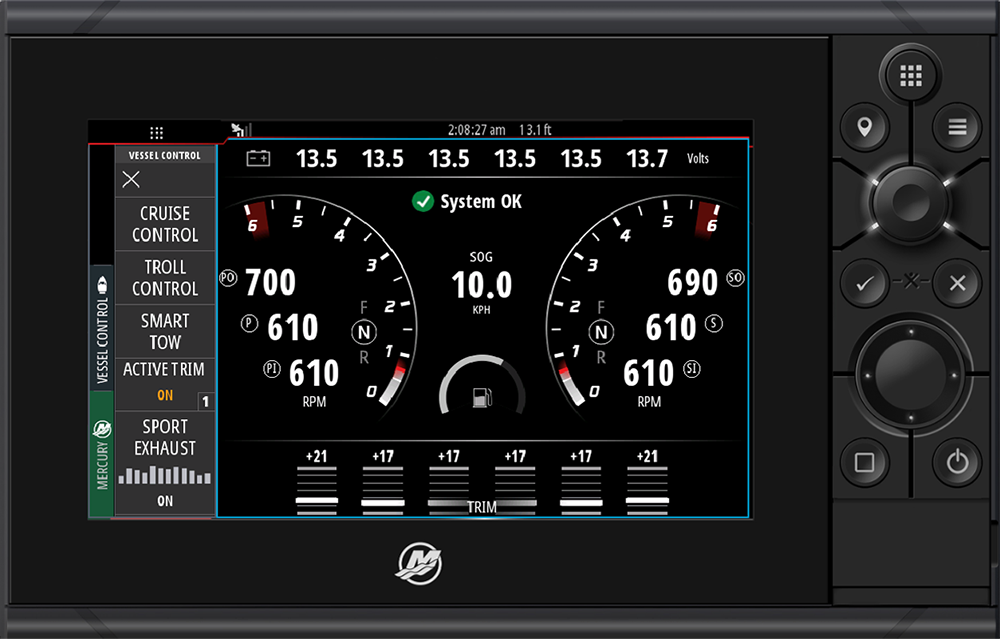1000x640 pixels.
Task: Select Smart Tow
Action: pyautogui.click(x=165, y=331)
